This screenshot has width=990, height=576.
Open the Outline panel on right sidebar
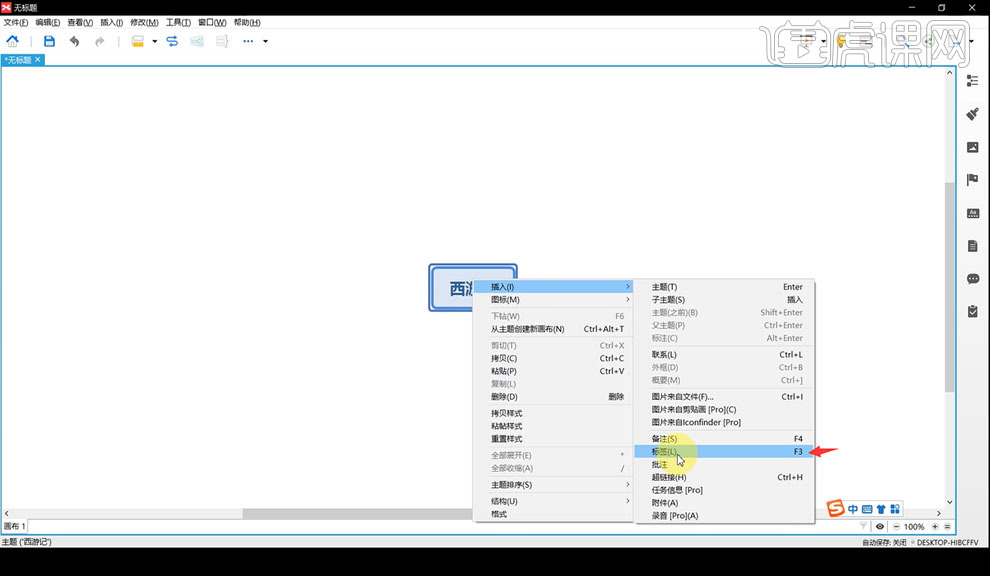pos(973,80)
